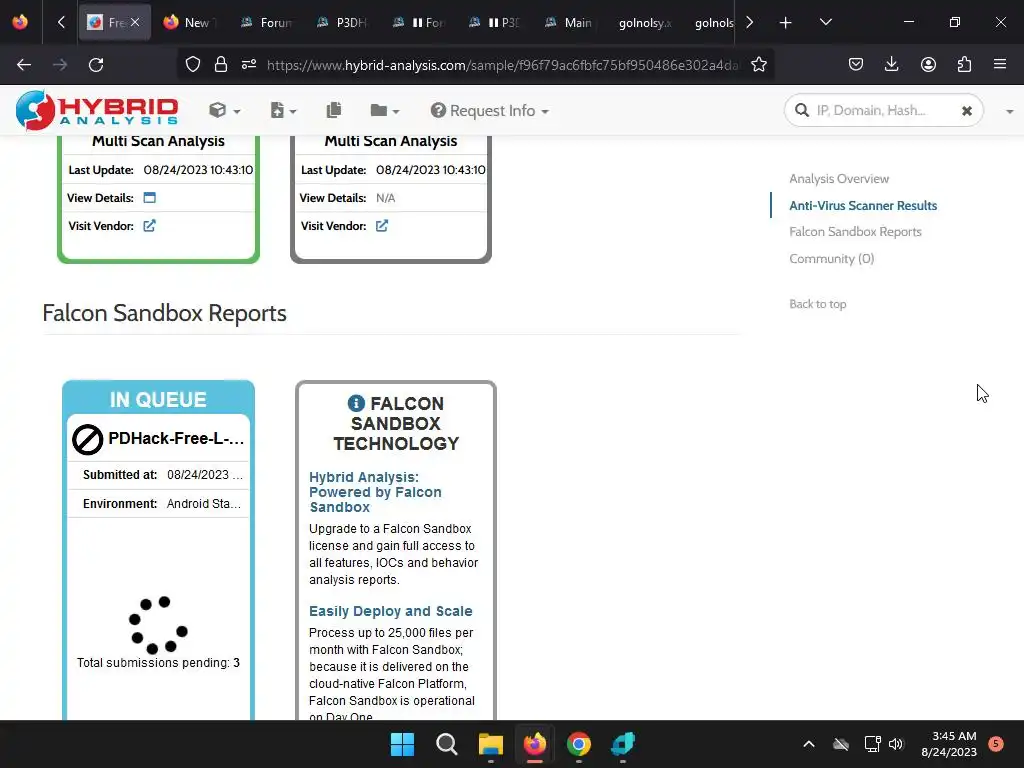Click the Hybrid Analysis logo
This screenshot has height=768, width=1024.
click(x=97, y=110)
